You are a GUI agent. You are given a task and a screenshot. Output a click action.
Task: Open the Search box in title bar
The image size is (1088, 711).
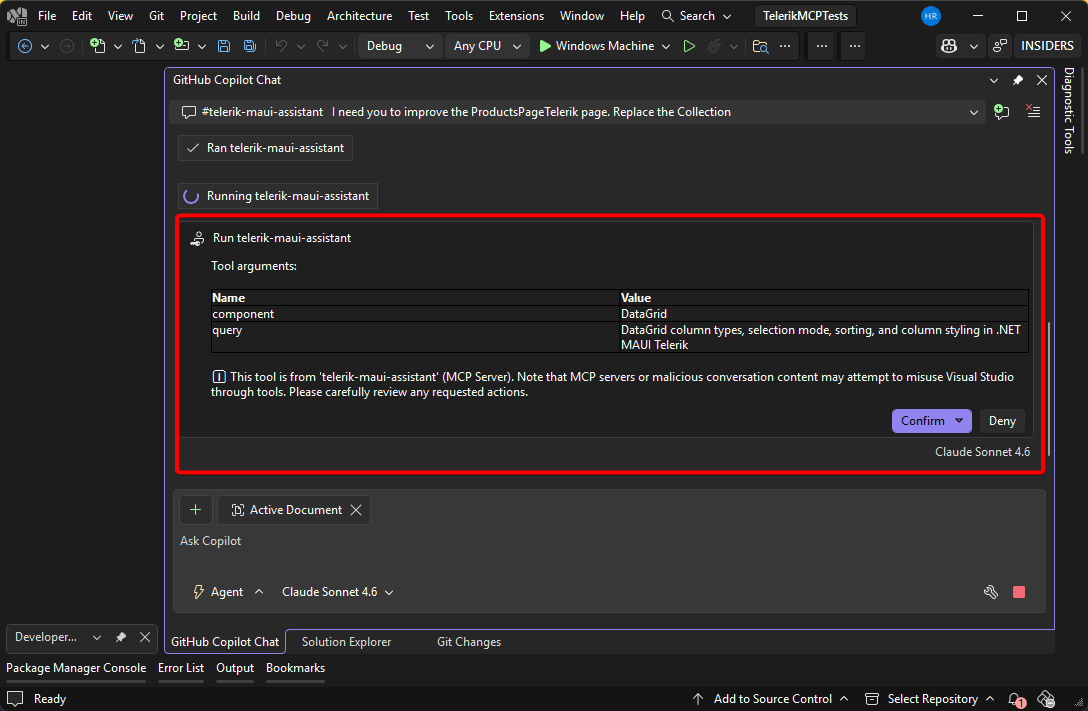(x=697, y=16)
